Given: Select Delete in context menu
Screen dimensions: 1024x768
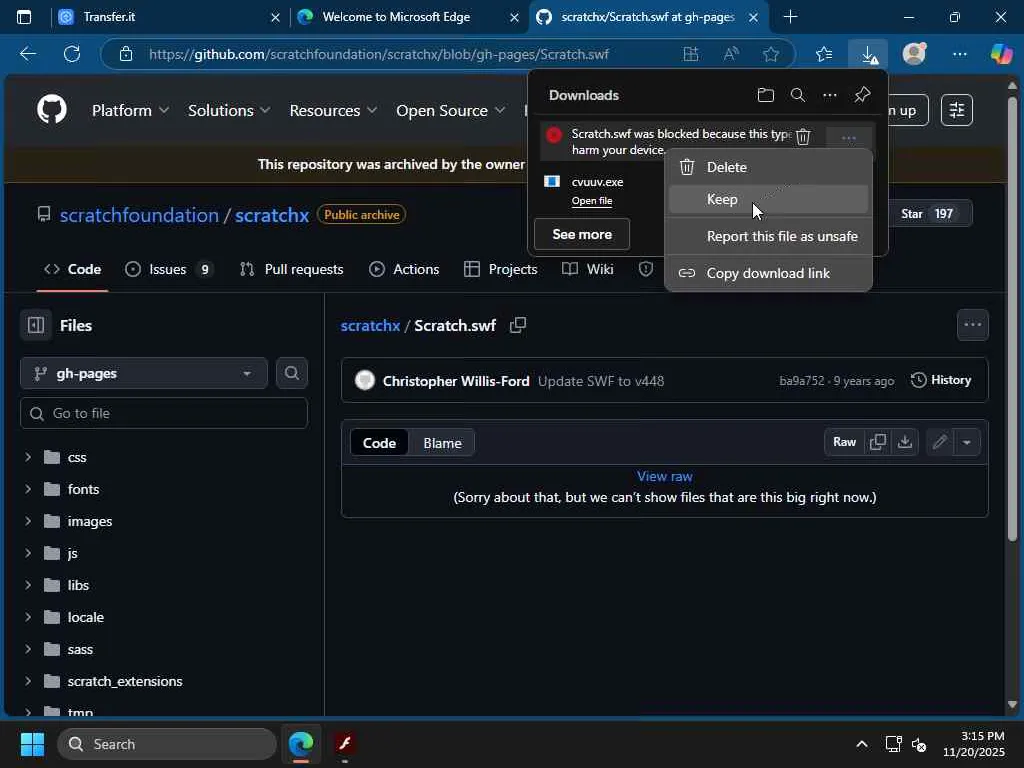Looking at the screenshot, I should pyautogui.click(x=768, y=167).
